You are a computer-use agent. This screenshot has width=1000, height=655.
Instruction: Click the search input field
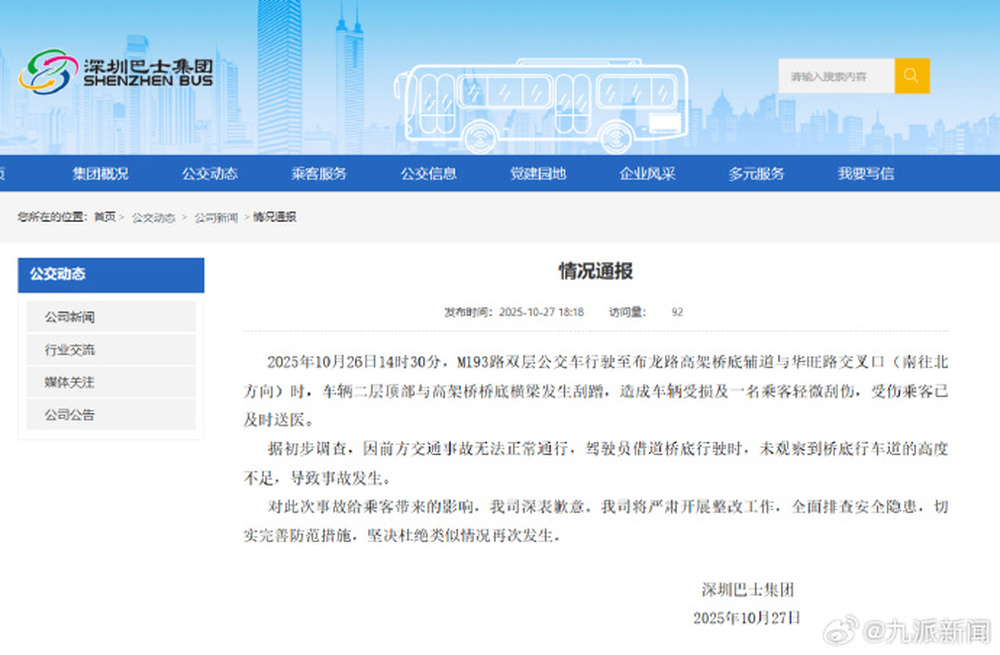(x=835, y=76)
